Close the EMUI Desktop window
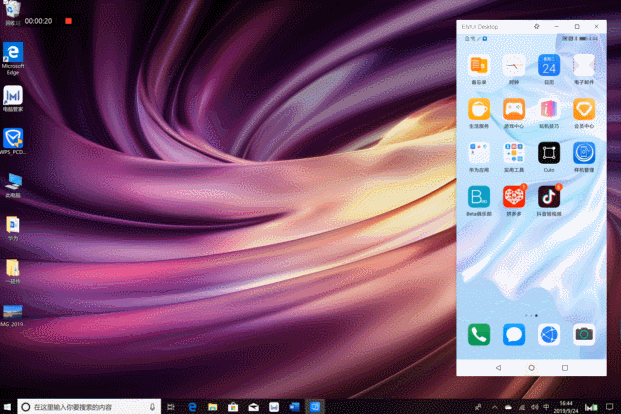Viewport: 621px width, 414px height. [x=596, y=27]
